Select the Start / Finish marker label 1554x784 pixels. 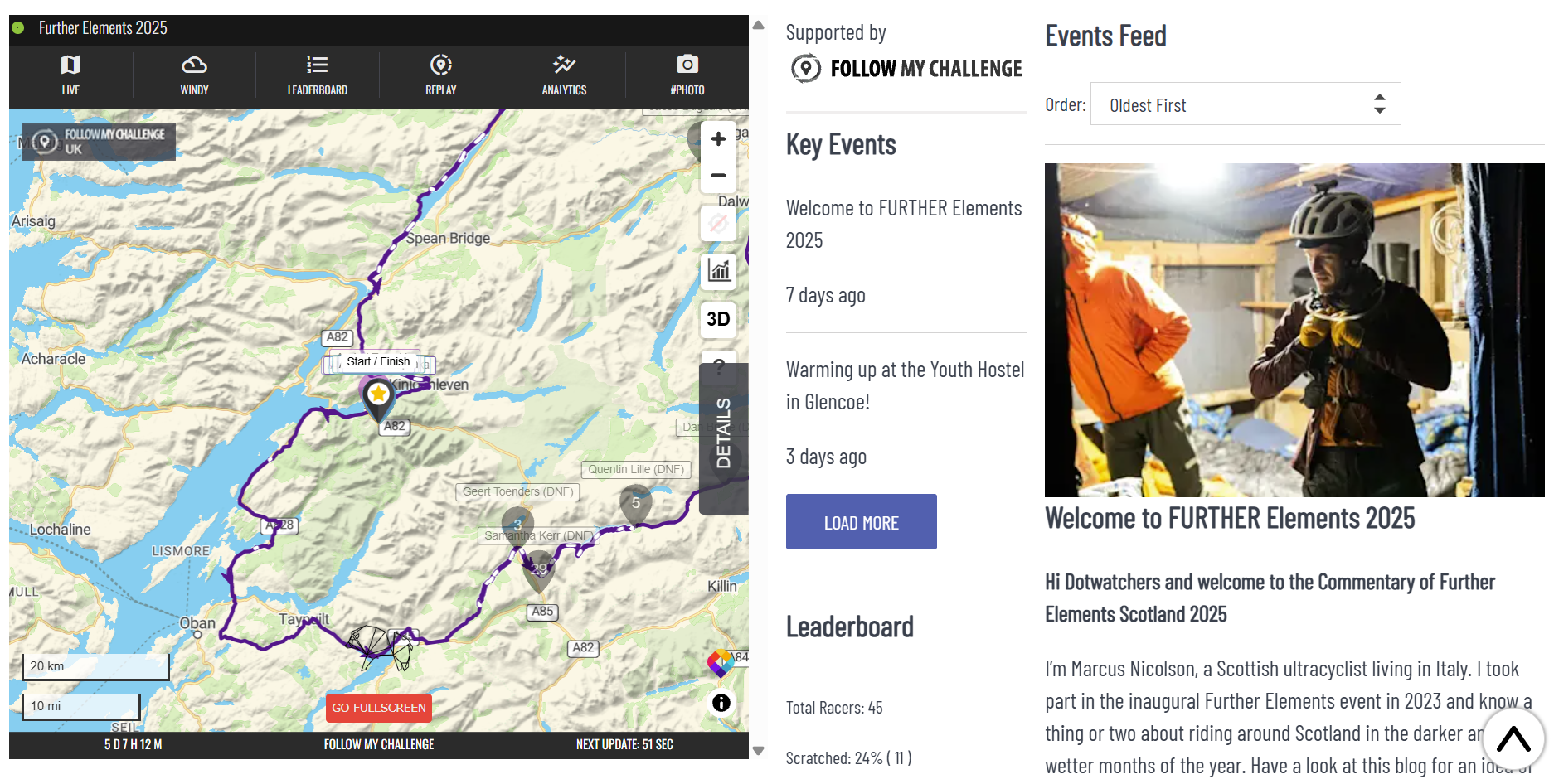[377, 361]
